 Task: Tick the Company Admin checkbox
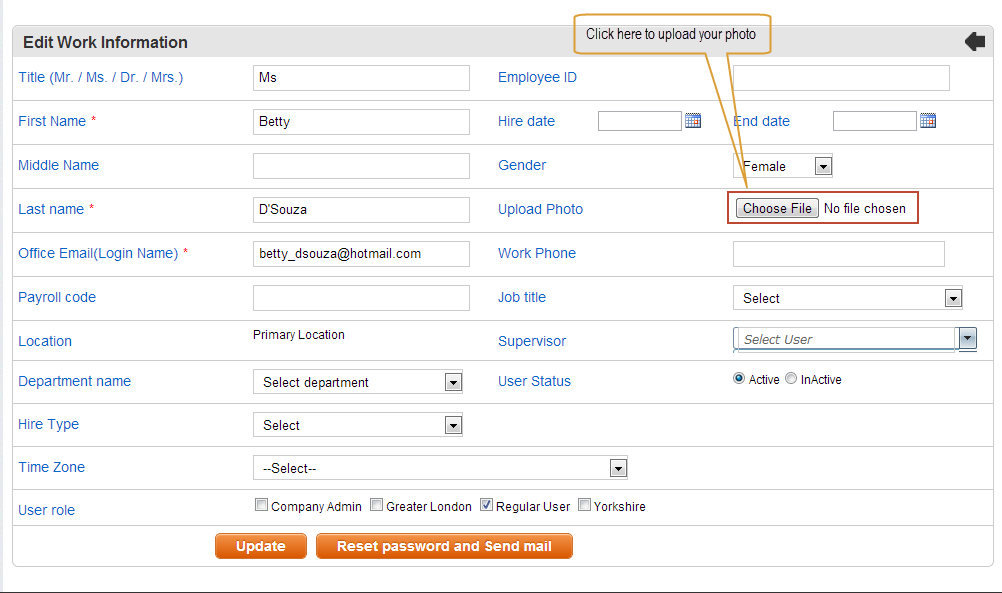(x=261, y=505)
